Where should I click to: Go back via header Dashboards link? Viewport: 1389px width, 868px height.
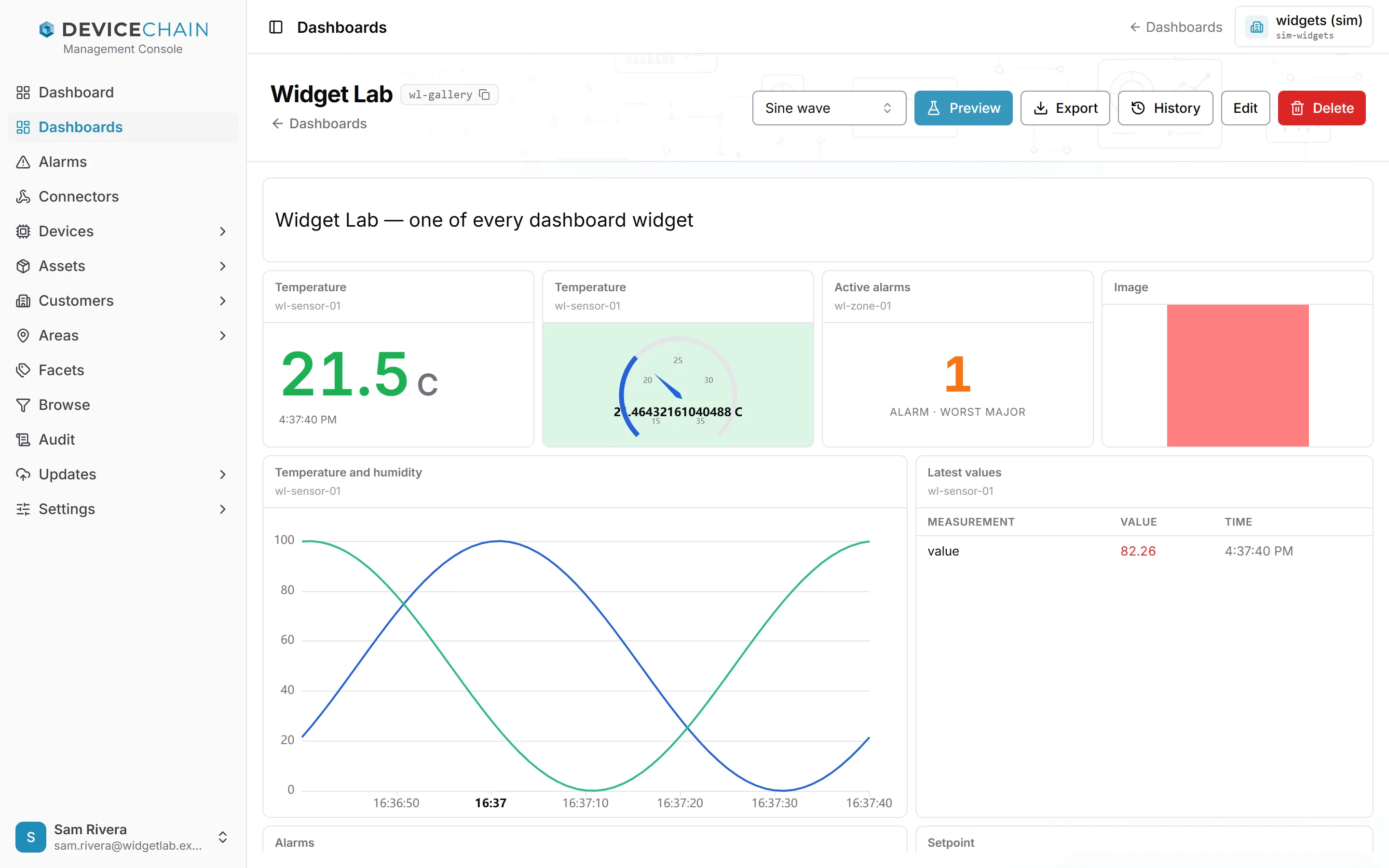(x=1175, y=27)
